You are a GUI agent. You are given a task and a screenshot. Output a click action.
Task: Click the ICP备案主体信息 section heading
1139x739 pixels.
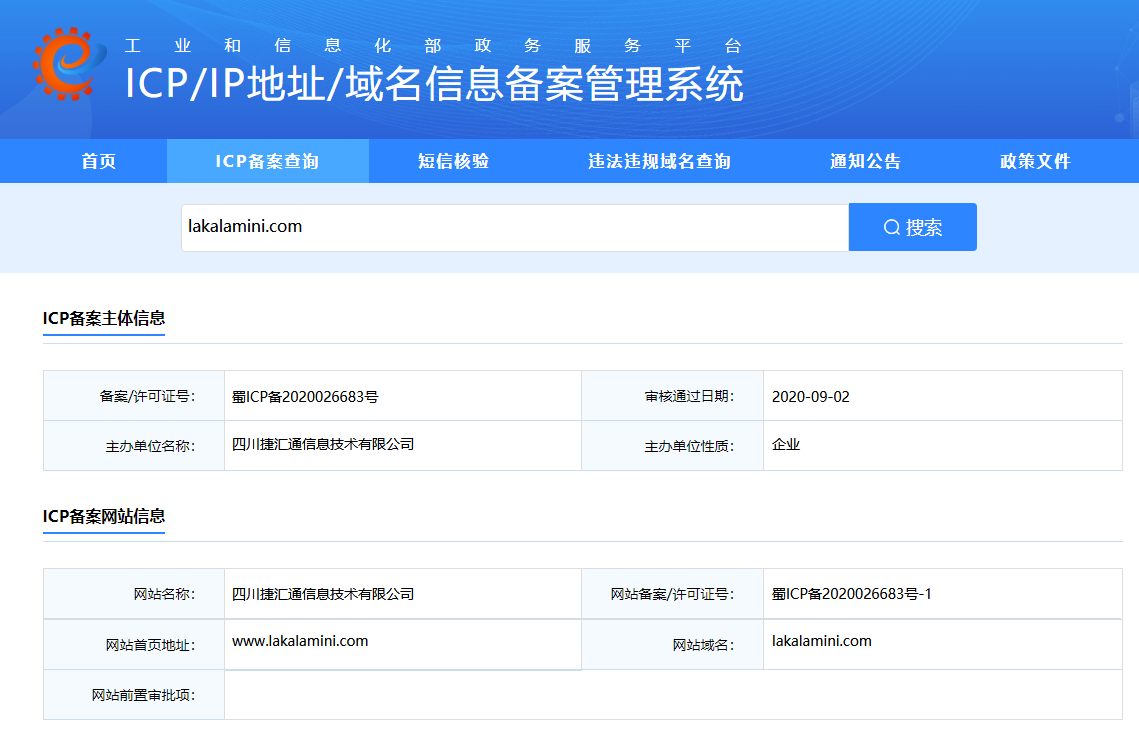click(x=104, y=318)
